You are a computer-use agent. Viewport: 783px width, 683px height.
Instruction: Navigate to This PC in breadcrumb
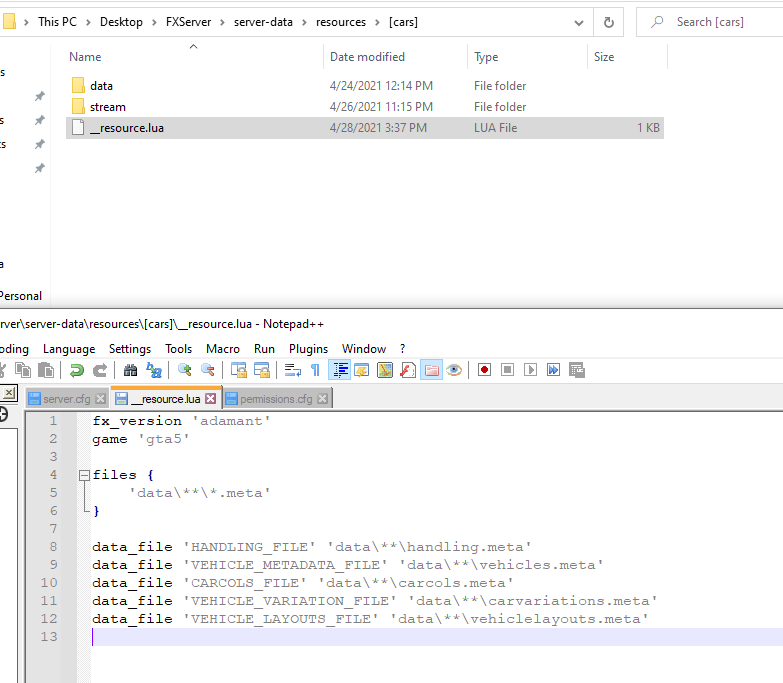pyautogui.click(x=57, y=22)
